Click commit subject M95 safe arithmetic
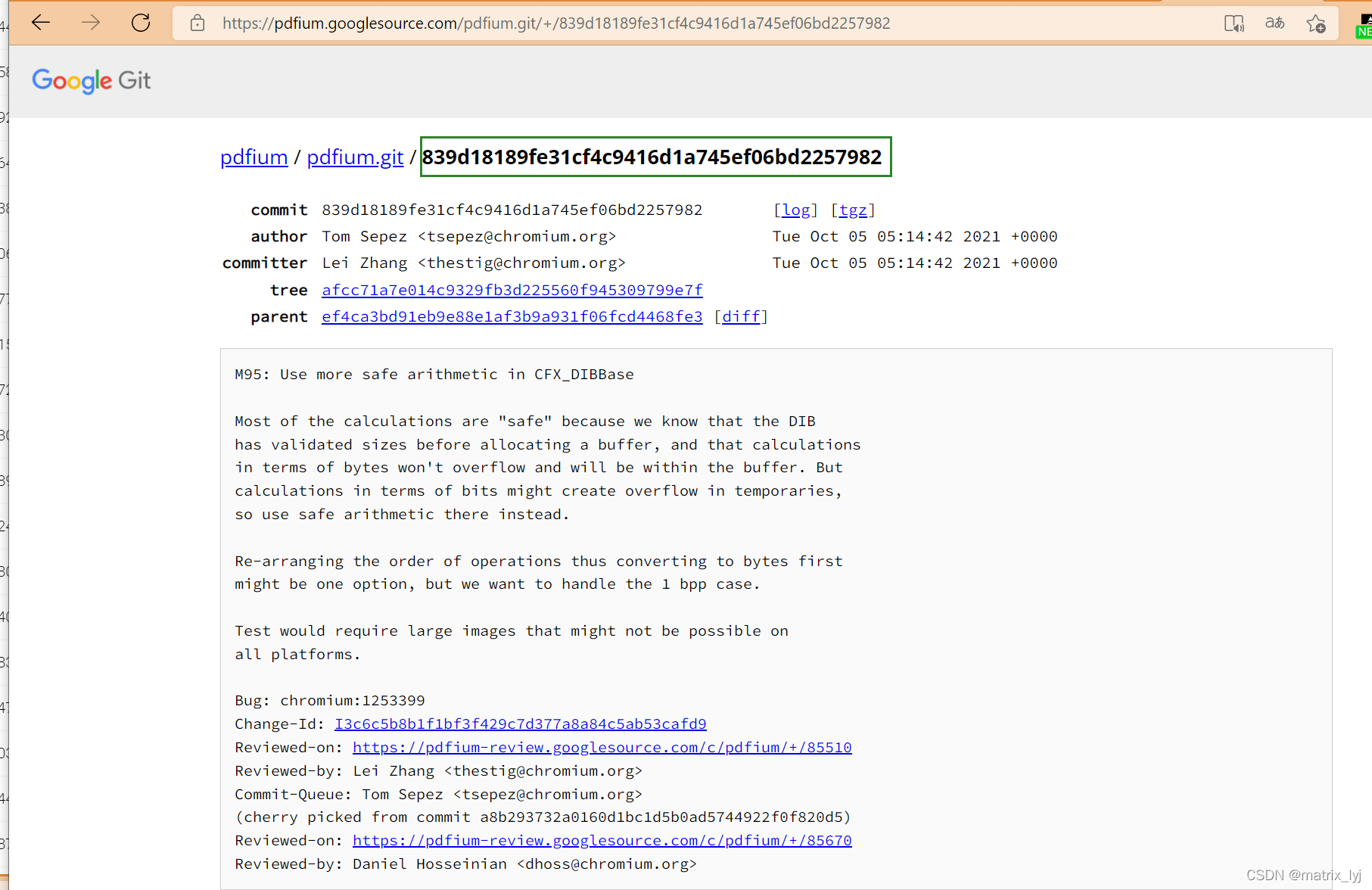Screen dimensions: 1372x890 point(434,374)
